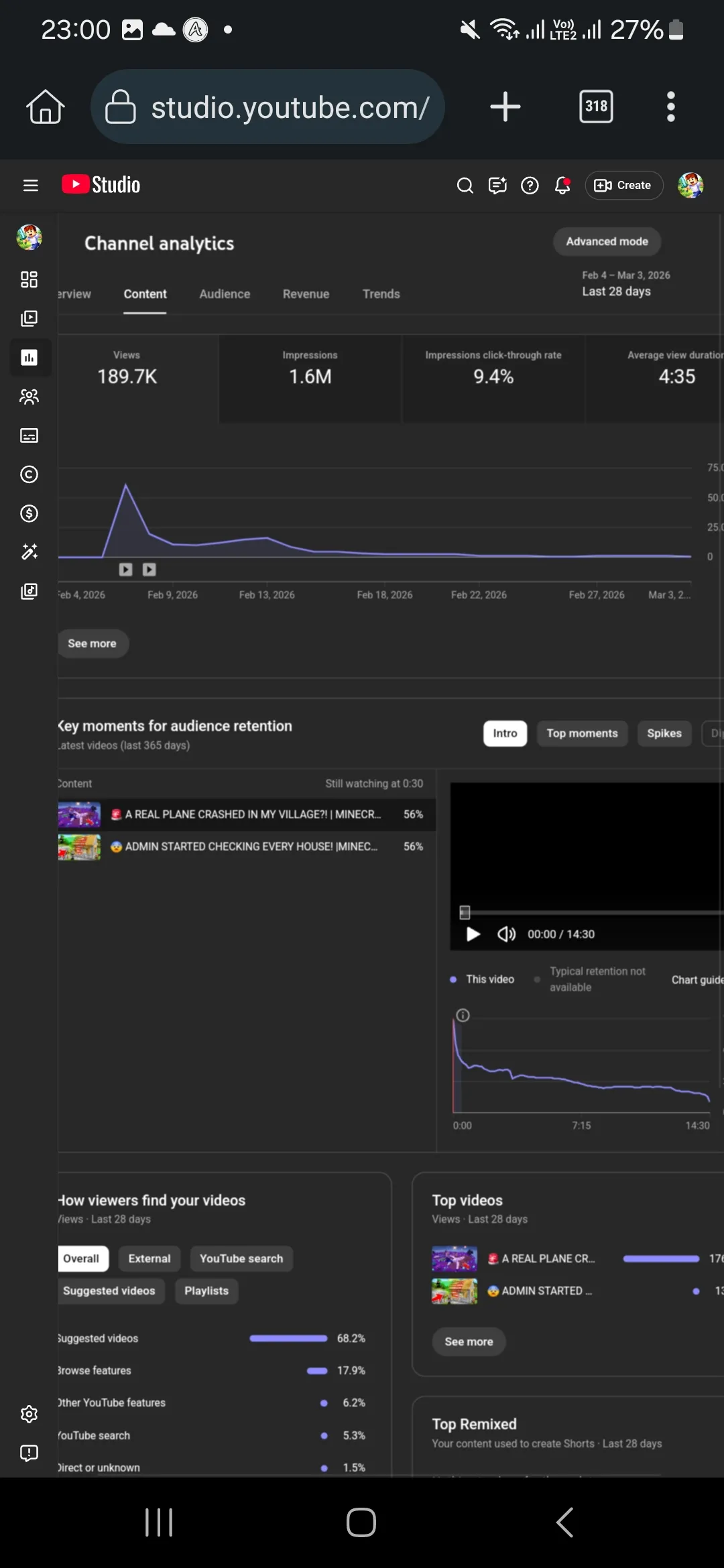Image resolution: width=724 pixels, height=1568 pixels.
Task: Select Impressions click-through rate card
Action: pyautogui.click(x=493, y=379)
